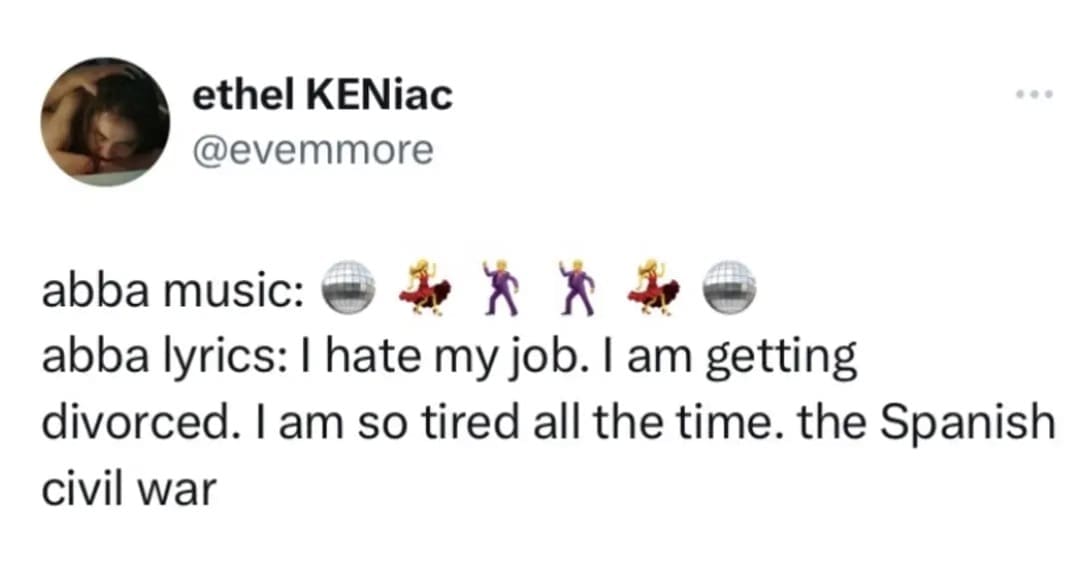Click the word "divorced." in the tweet
The height and width of the screenshot is (582, 1080).
coord(136,423)
